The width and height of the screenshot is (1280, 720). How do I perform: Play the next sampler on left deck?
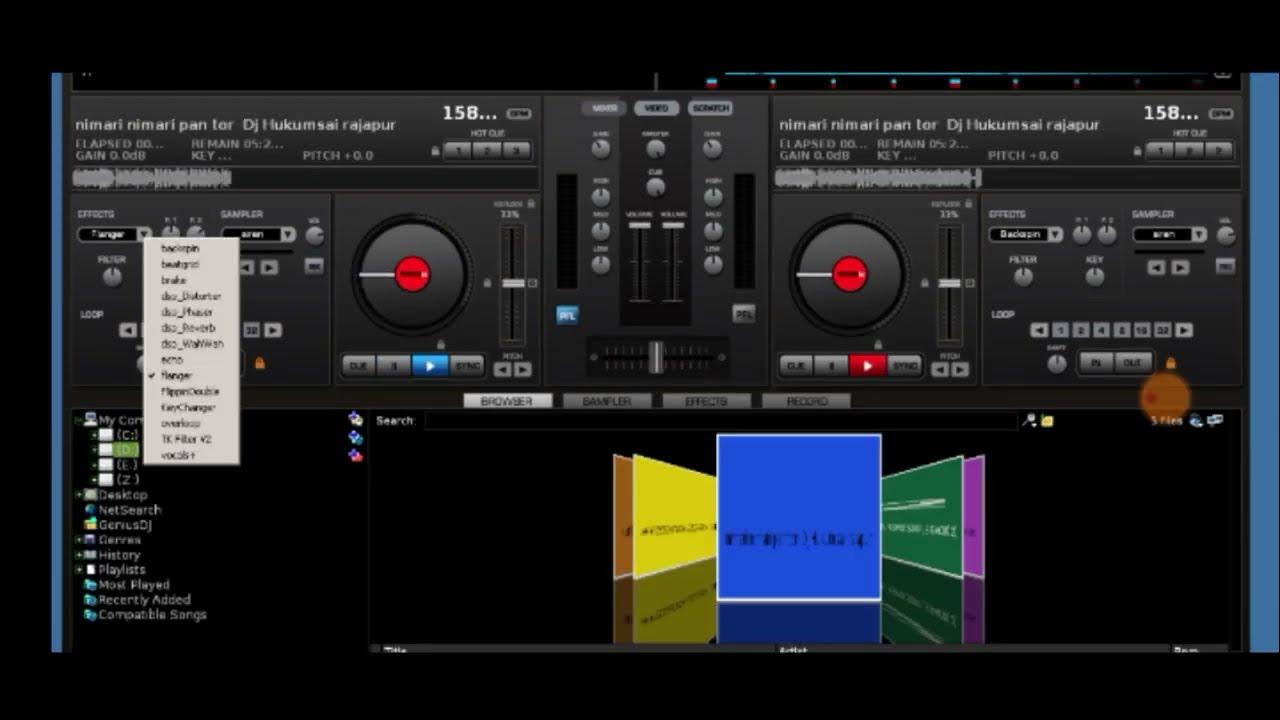(270, 267)
